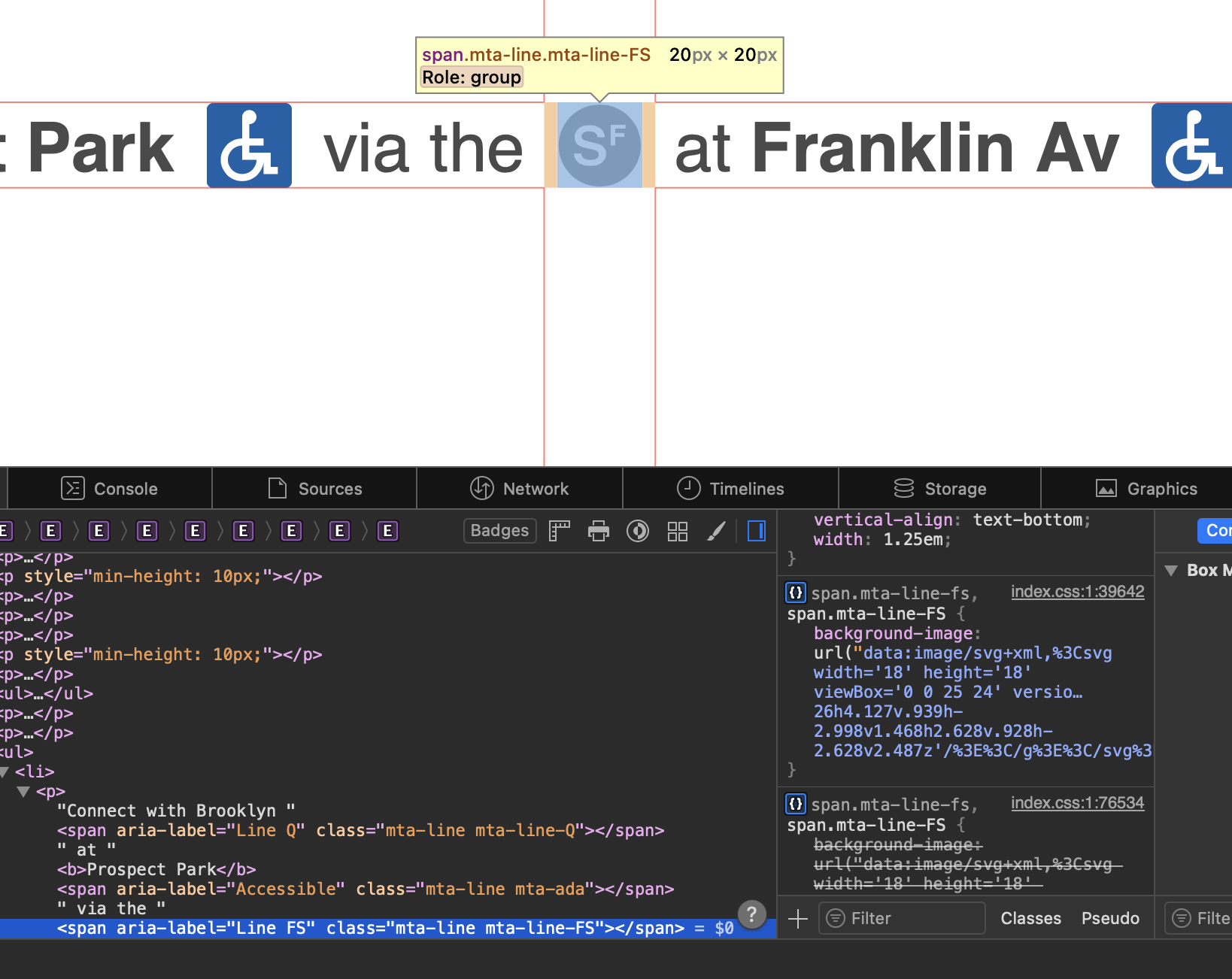Switch to the Network tab
Viewport: 1232px width, 979px height.
click(x=520, y=489)
